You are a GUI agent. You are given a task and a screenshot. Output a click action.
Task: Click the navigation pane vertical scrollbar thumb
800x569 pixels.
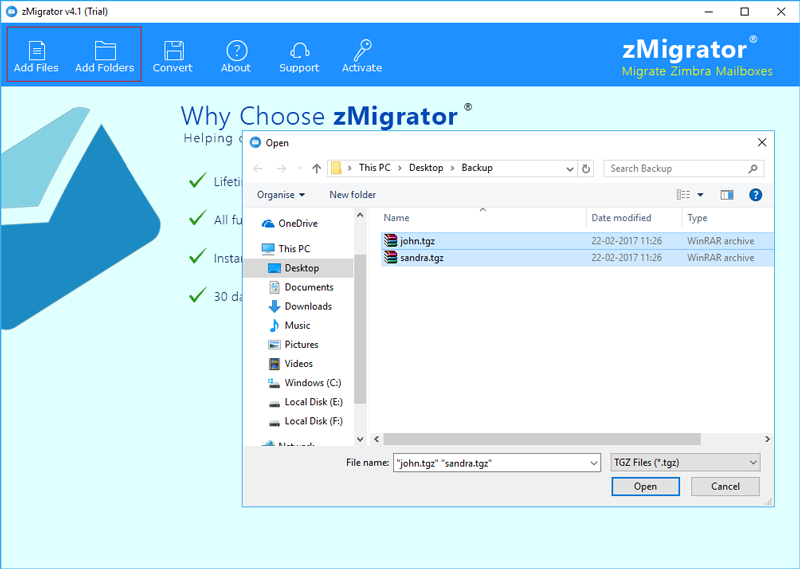pyautogui.click(x=360, y=329)
